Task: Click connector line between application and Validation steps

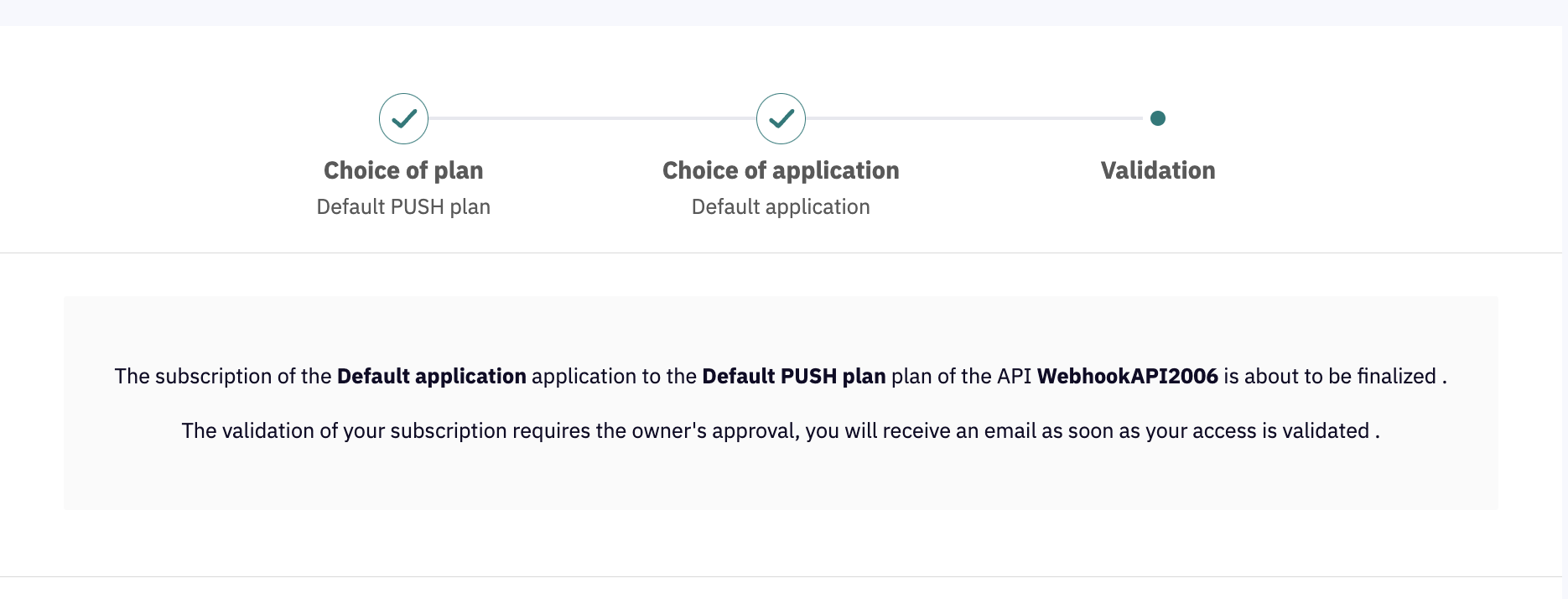Action: point(973,118)
